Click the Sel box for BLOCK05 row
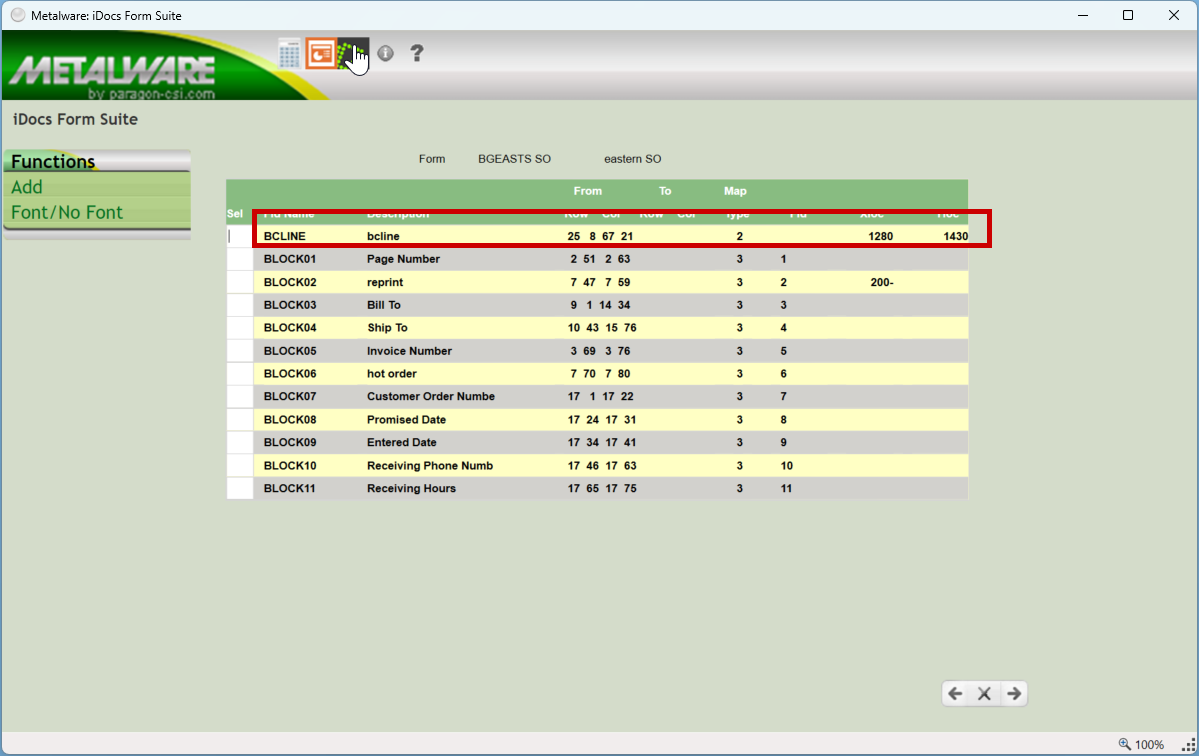Image resolution: width=1199 pixels, height=756 pixels. point(239,351)
